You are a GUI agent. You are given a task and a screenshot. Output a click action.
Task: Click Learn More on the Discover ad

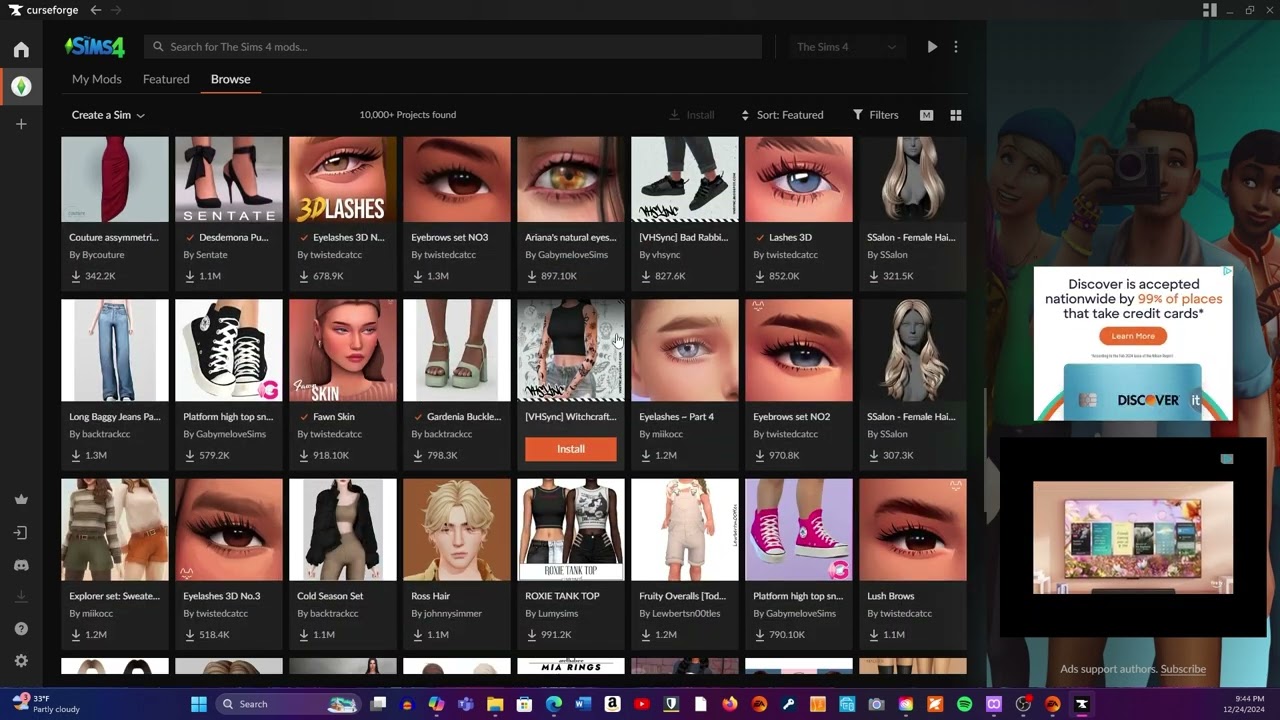1133,336
